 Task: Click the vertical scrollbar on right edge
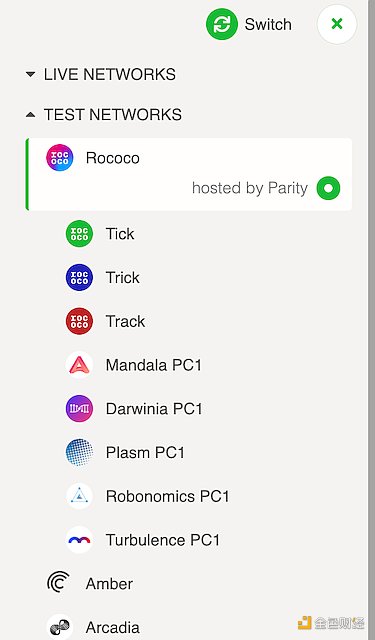click(x=371, y=320)
